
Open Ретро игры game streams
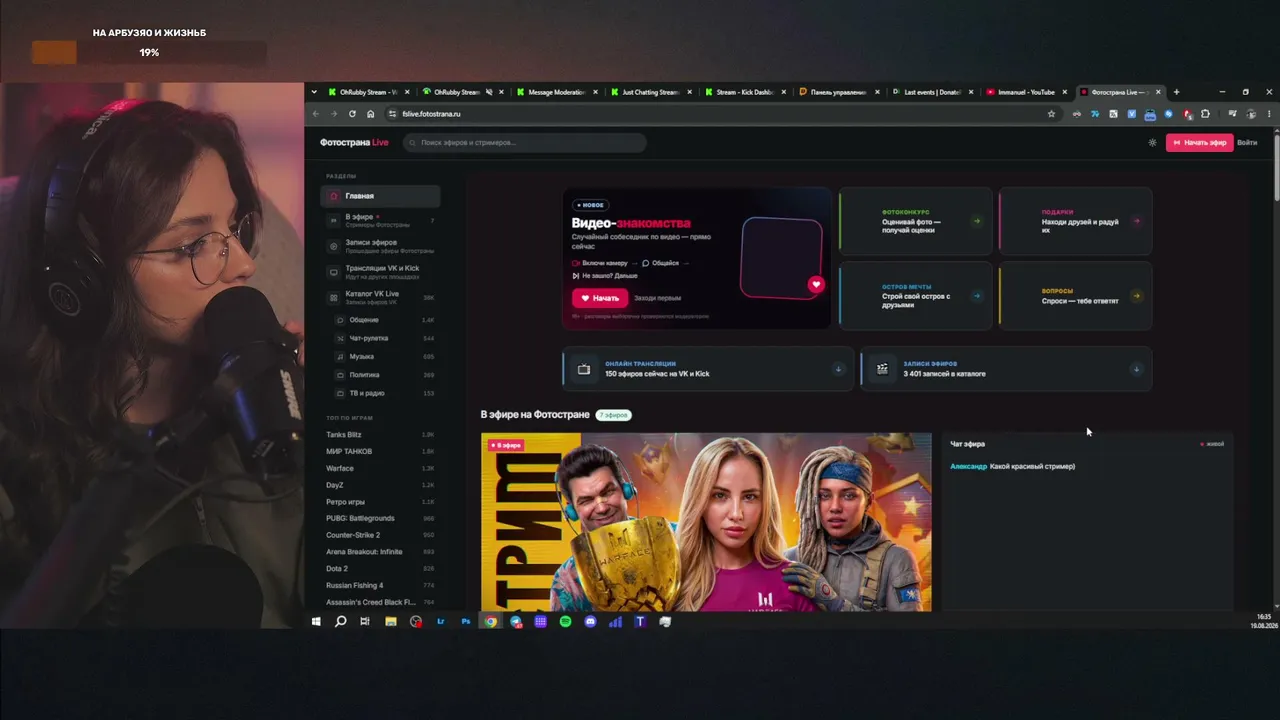click(380, 502)
